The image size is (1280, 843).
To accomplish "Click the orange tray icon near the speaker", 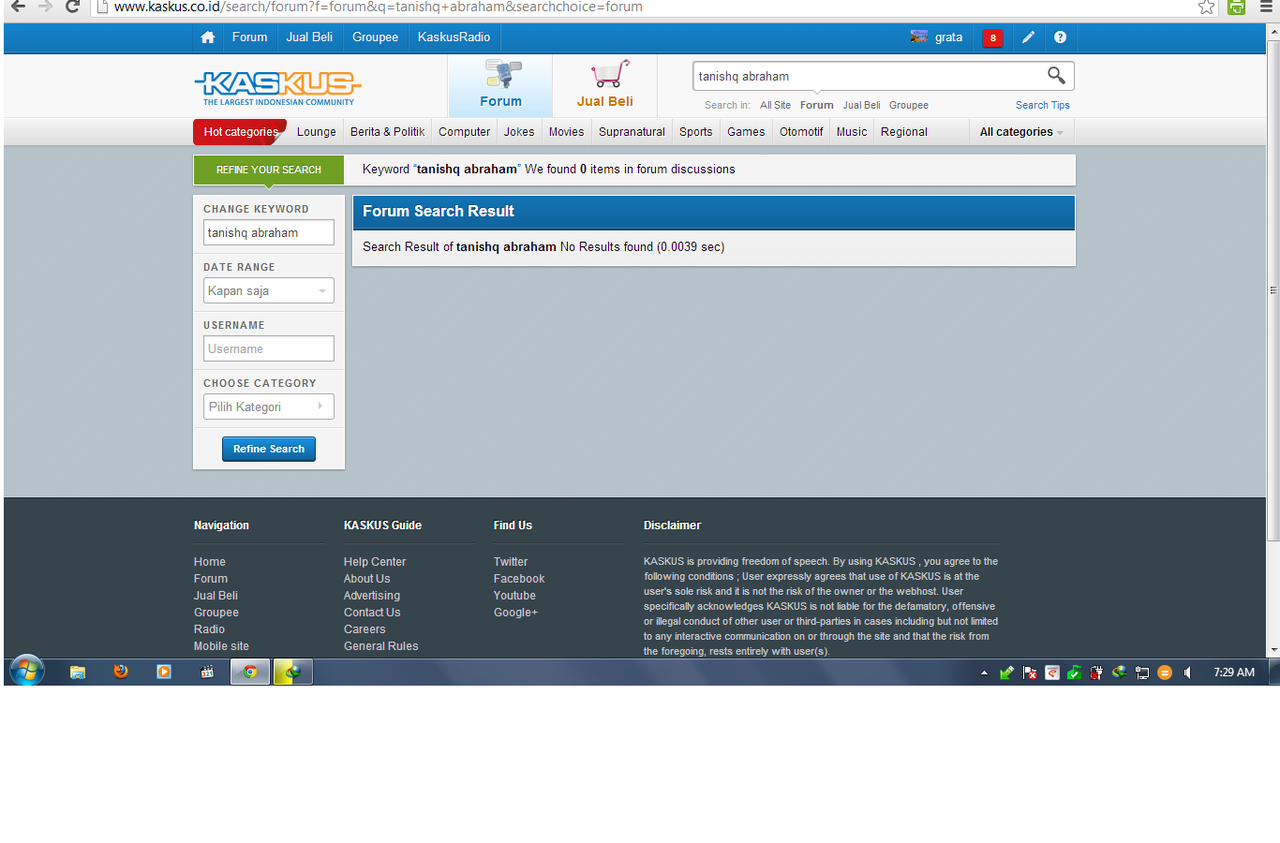I will coord(1165,673).
